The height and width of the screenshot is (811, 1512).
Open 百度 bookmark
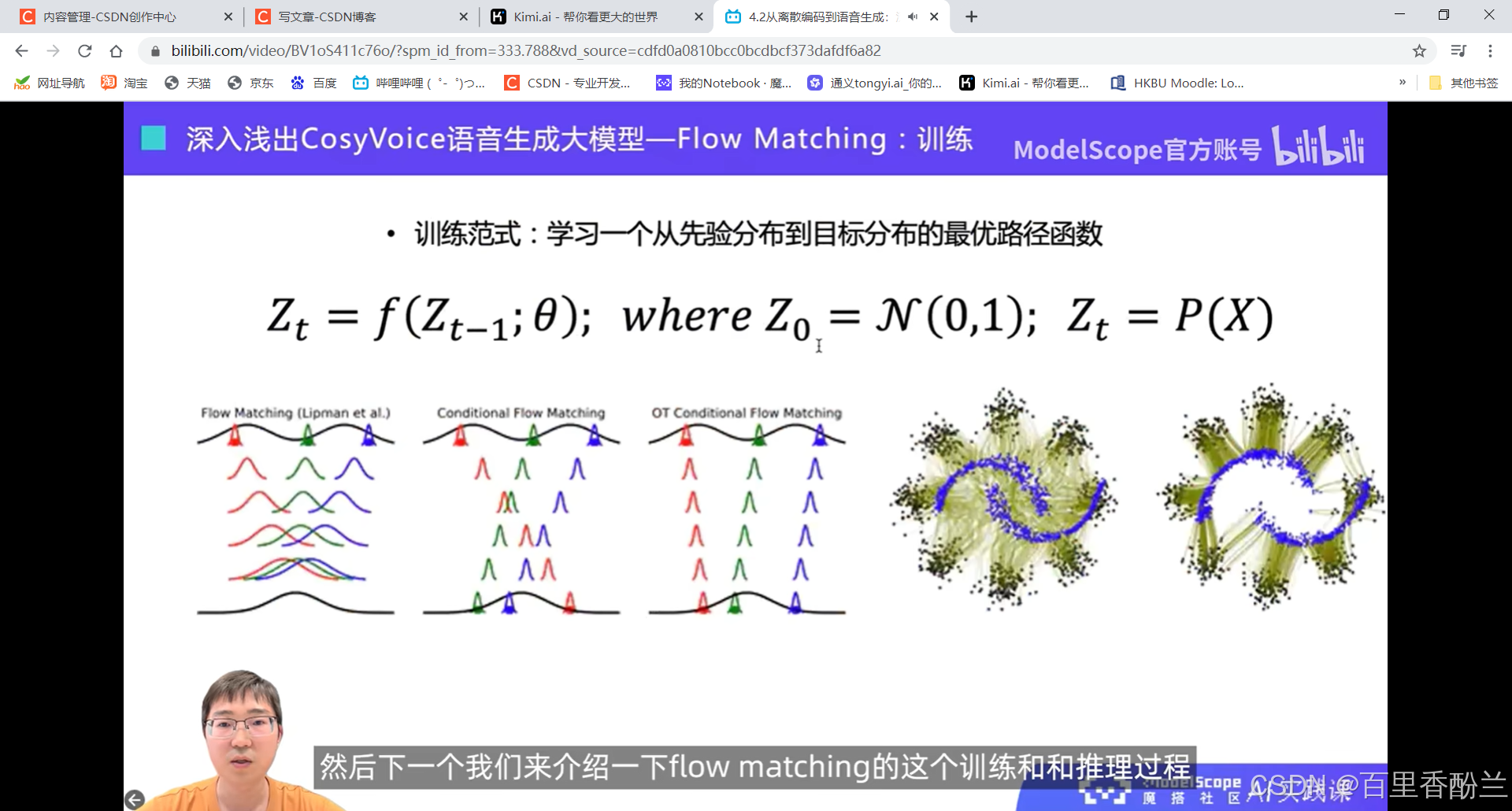coord(313,83)
